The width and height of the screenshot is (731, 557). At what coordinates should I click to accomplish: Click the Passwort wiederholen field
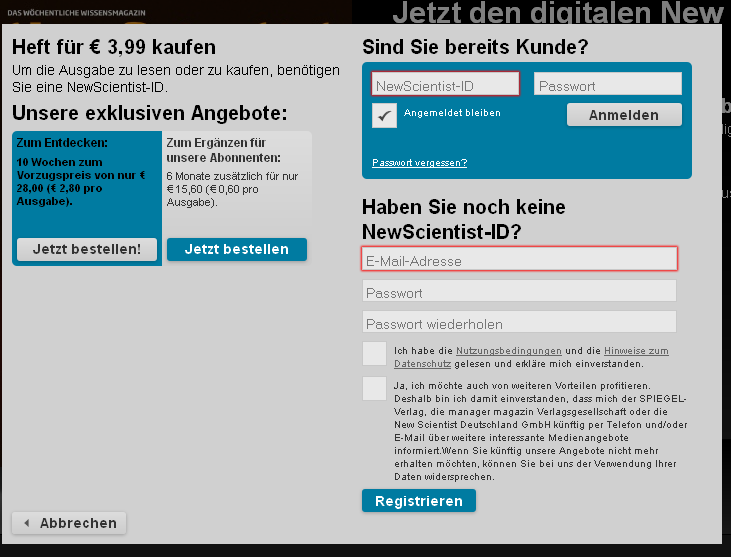pos(519,322)
